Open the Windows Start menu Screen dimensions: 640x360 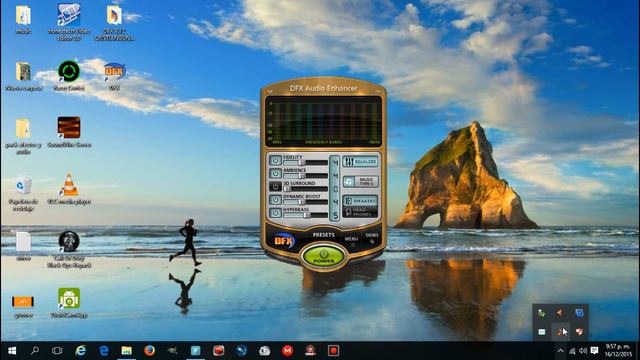pos(12,351)
